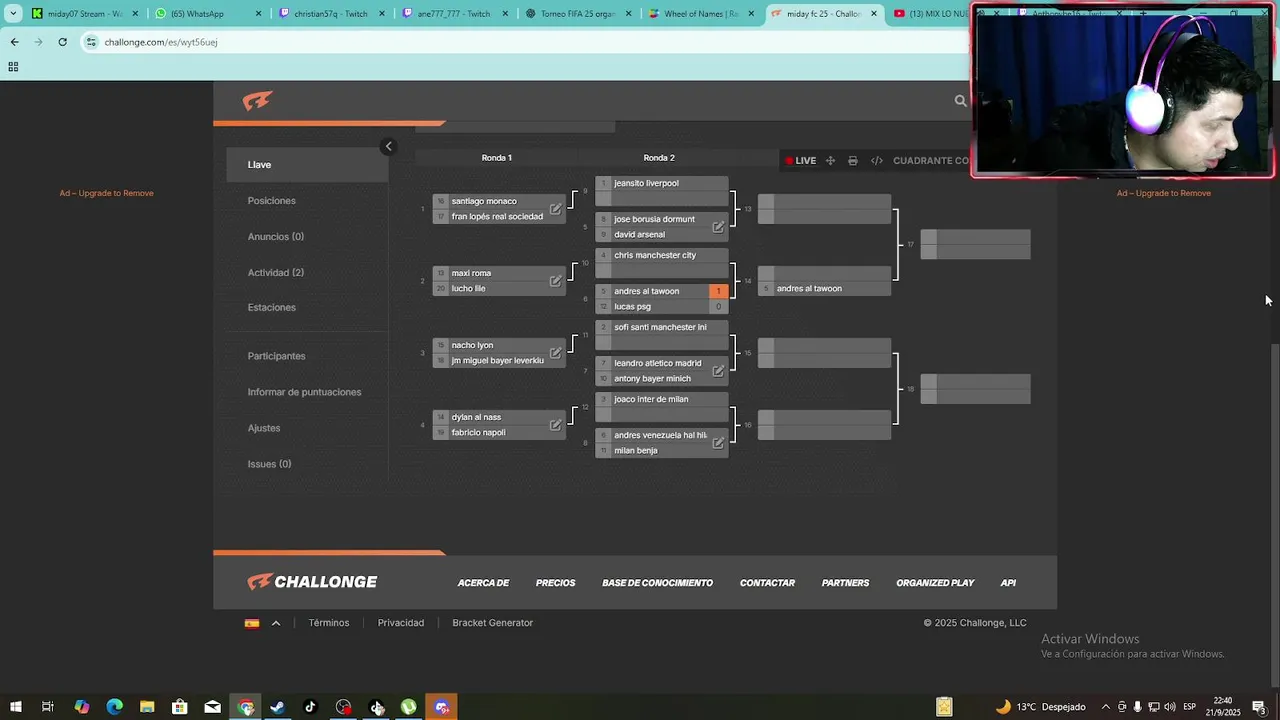Reload the page in the browser
This screenshot has height=720, width=1280.
(62, 42)
